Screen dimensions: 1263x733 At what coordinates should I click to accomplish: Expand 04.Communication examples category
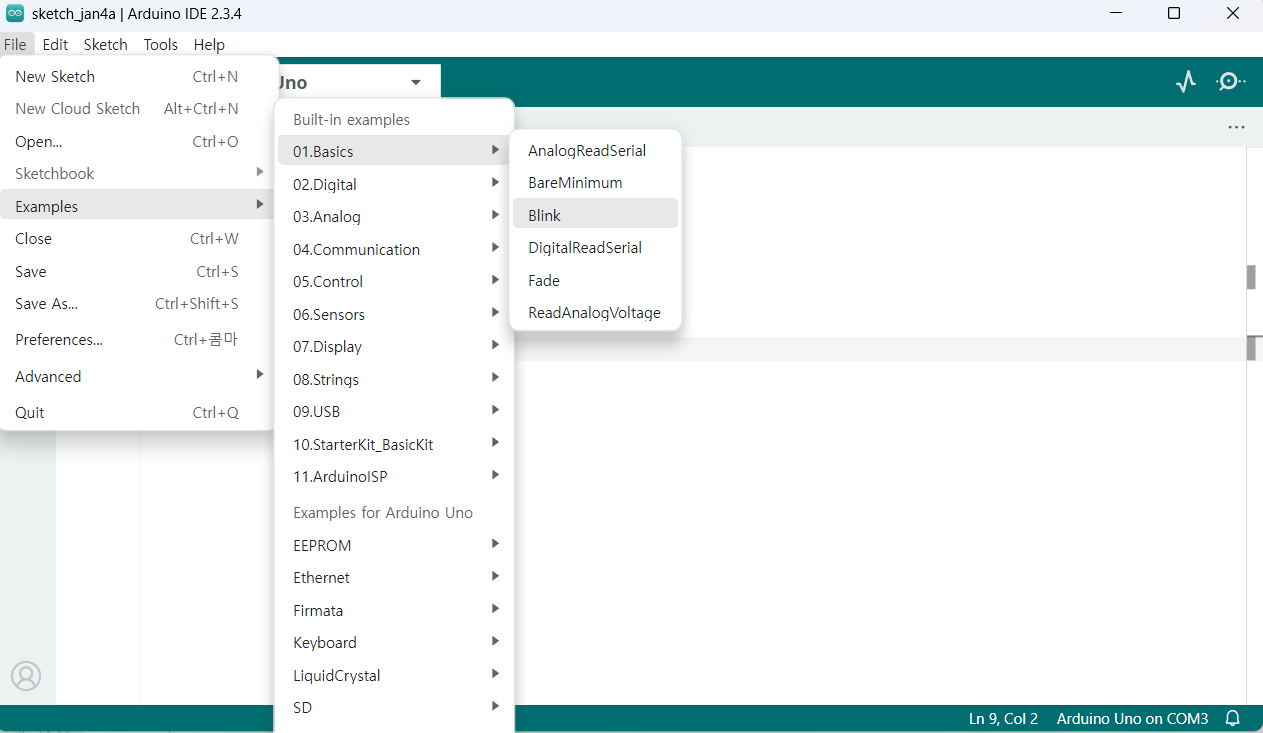394,249
